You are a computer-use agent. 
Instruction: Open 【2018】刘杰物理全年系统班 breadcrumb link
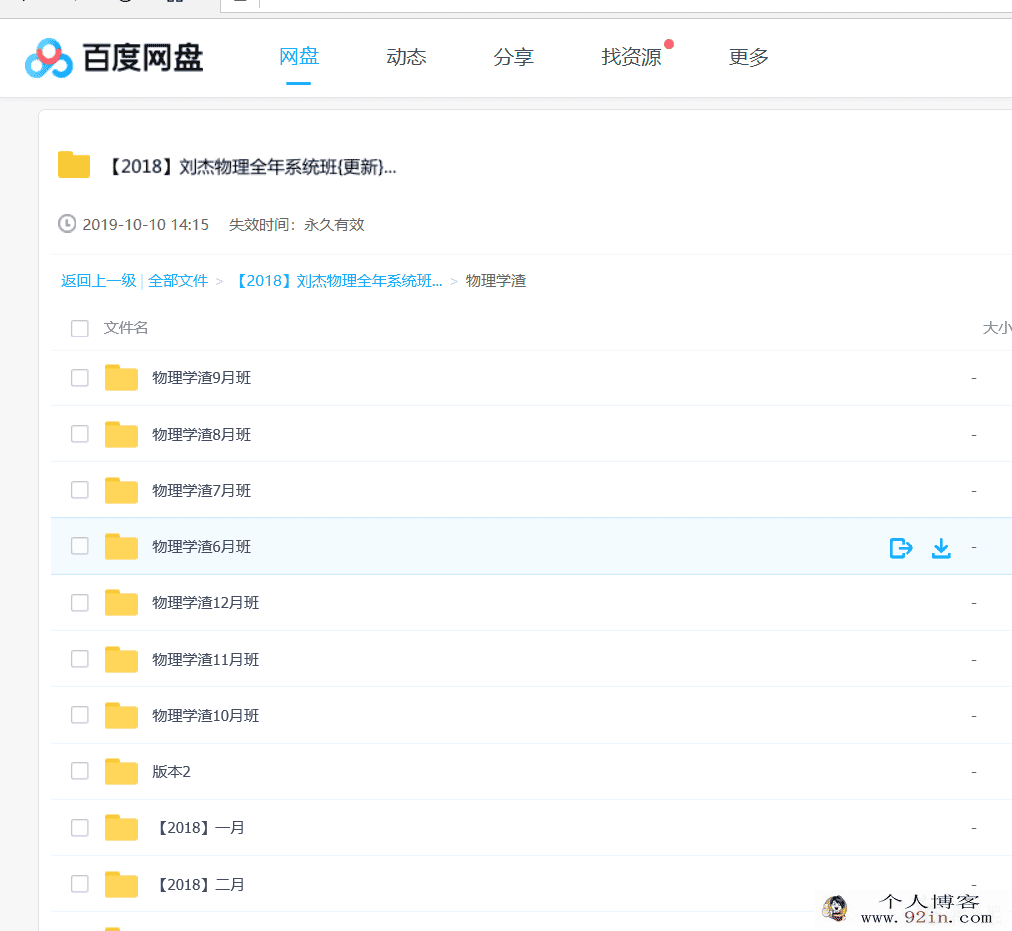337,281
